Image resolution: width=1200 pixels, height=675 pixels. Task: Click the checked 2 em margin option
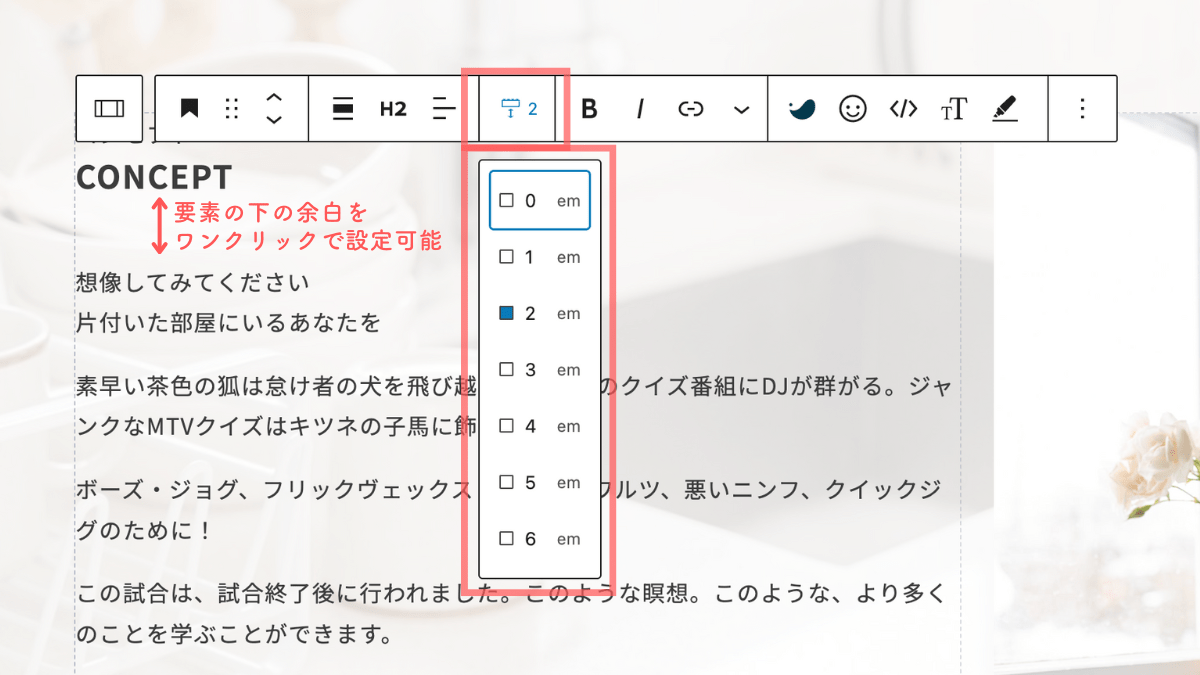540,313
